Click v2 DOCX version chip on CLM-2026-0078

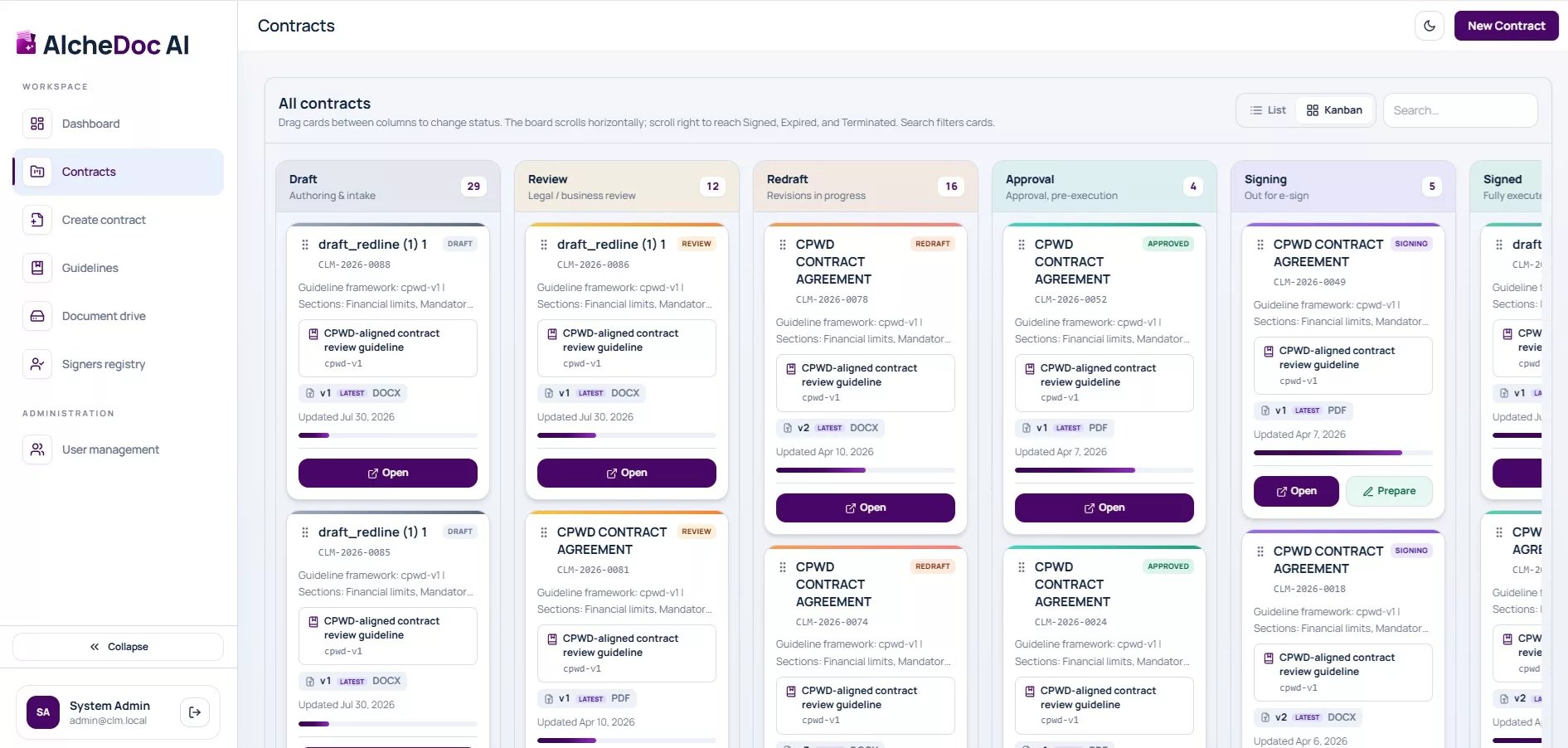[831, 428]
